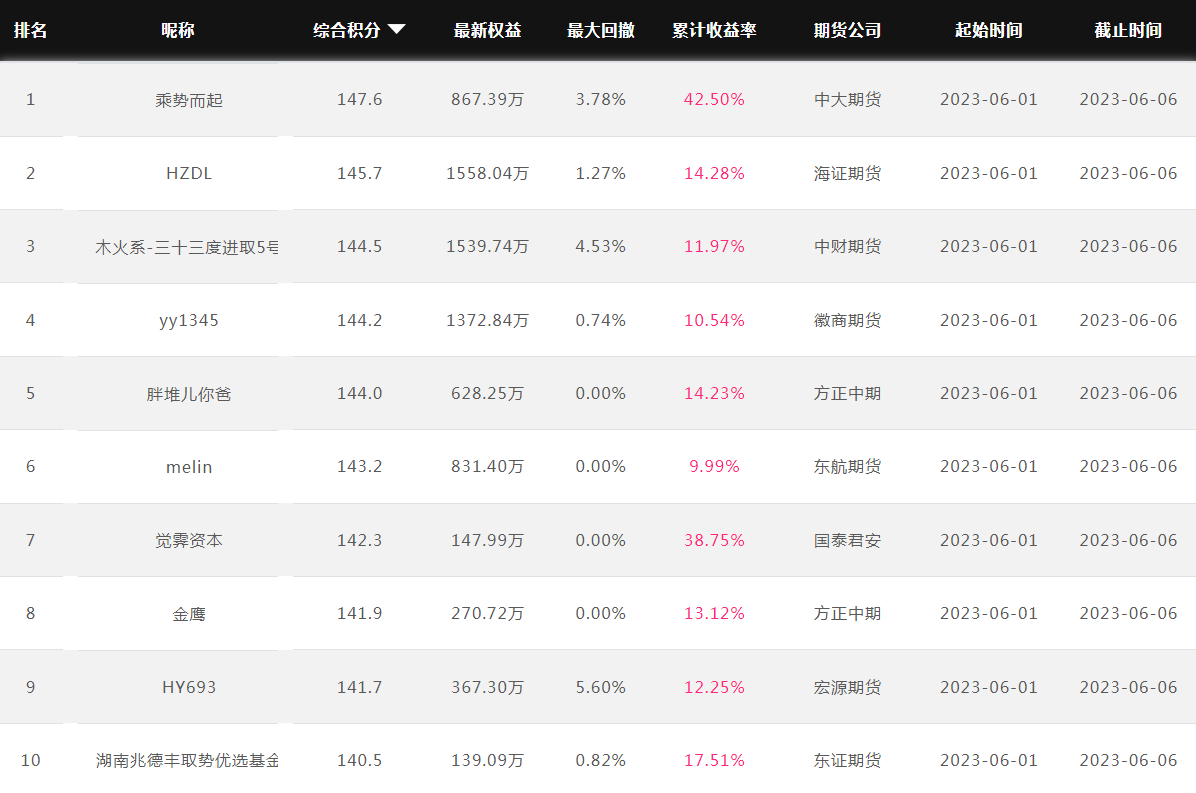
Task: Click the equity value 1372.84万
Action: point(487,320)
